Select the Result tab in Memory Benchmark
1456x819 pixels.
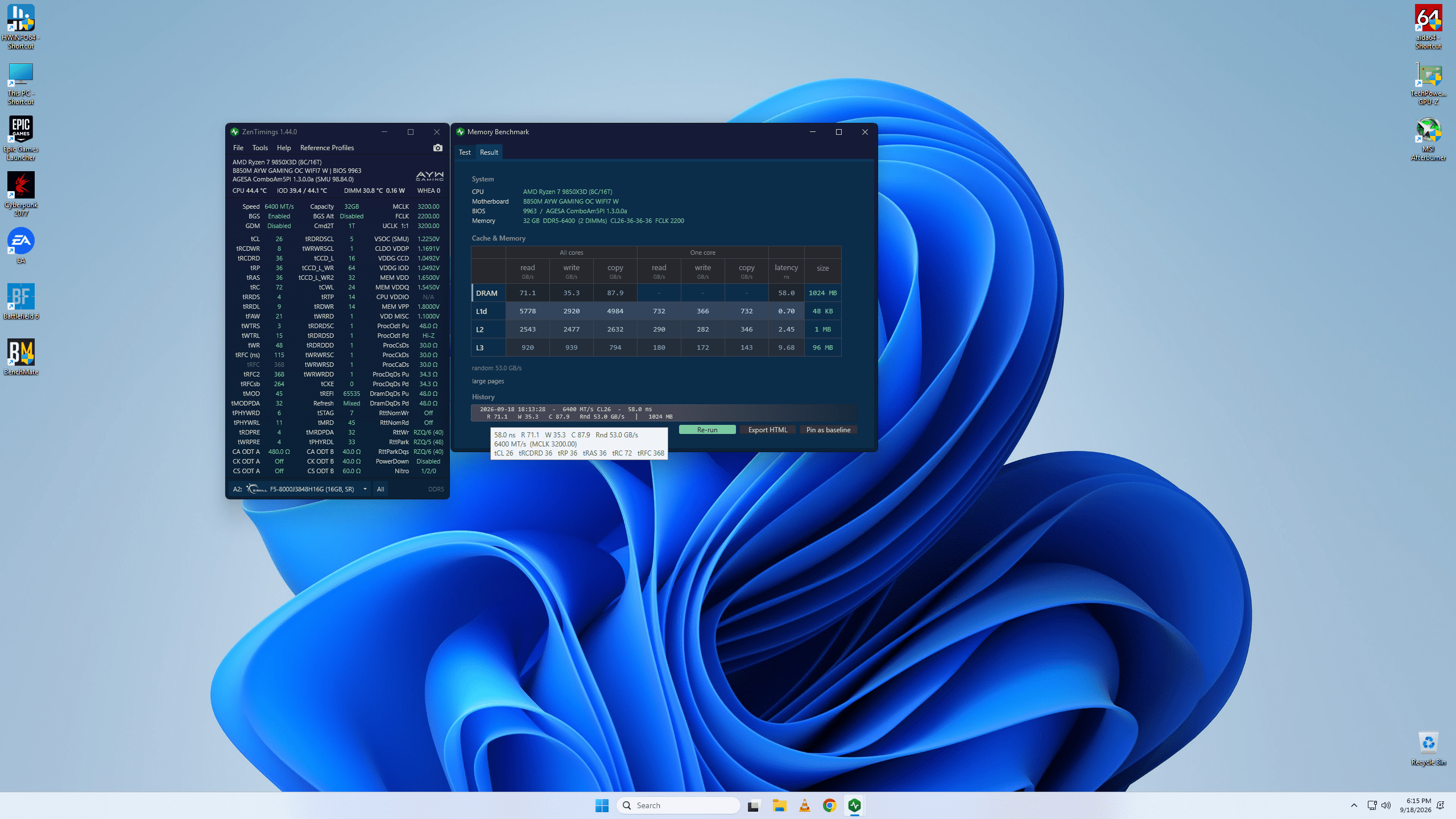pyautogui.click(x=489, y=152)
